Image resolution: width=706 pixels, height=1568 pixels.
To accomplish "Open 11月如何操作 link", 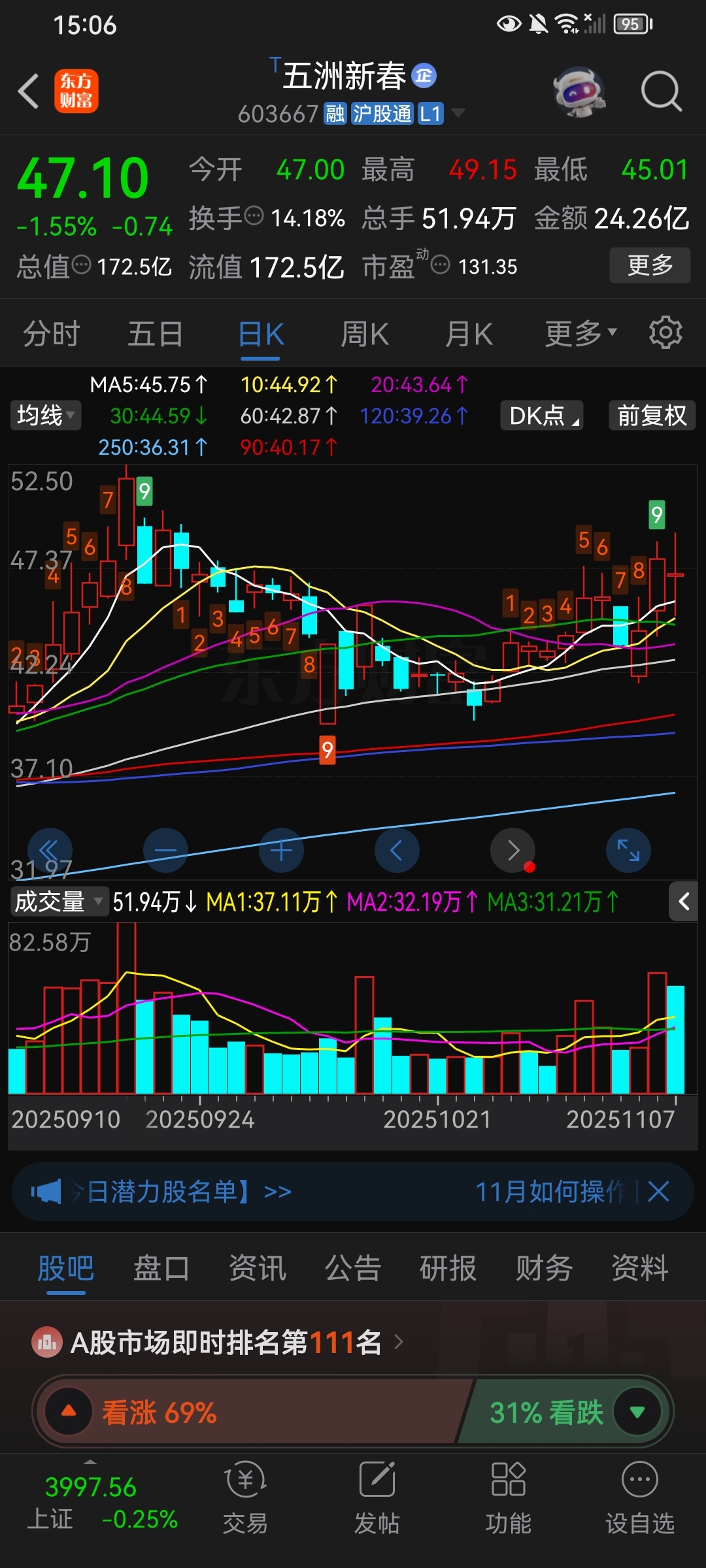I will [550, 1192].
